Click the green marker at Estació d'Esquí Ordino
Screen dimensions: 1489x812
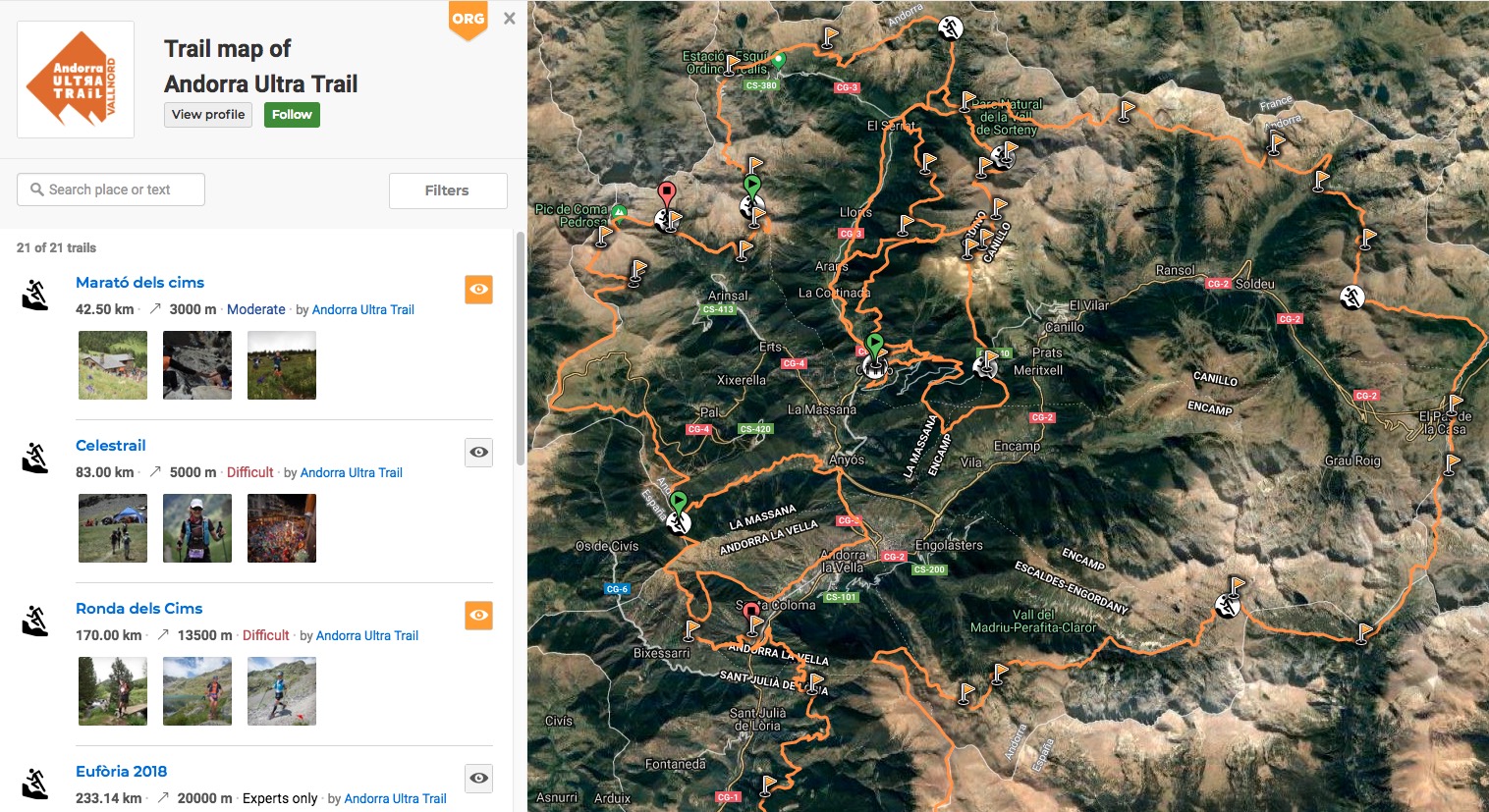778,61
